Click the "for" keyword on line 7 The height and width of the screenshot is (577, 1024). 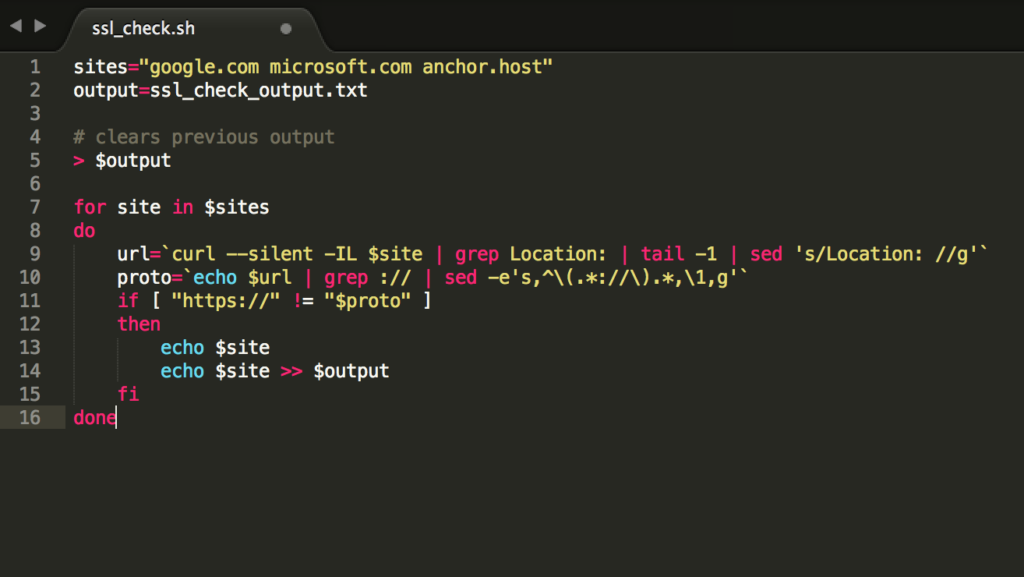89,207
